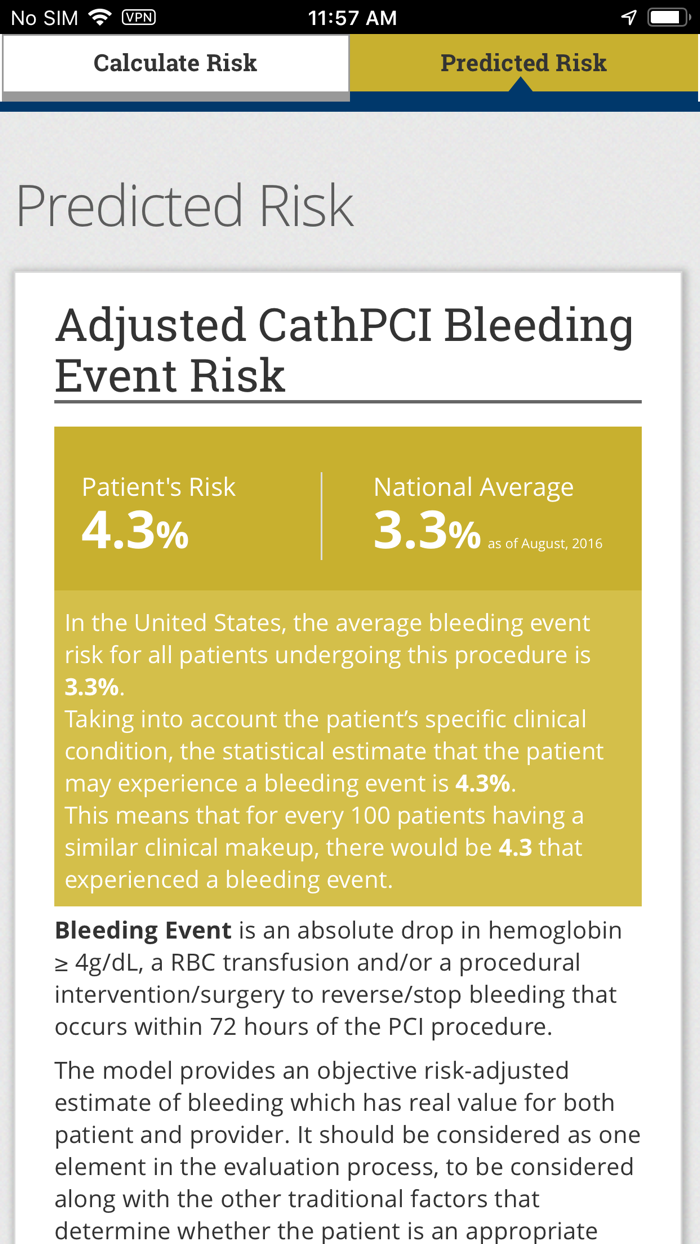Tap the location arrow in the status bar
This screenshot has width=700, height=1244.
pos(629,16)
